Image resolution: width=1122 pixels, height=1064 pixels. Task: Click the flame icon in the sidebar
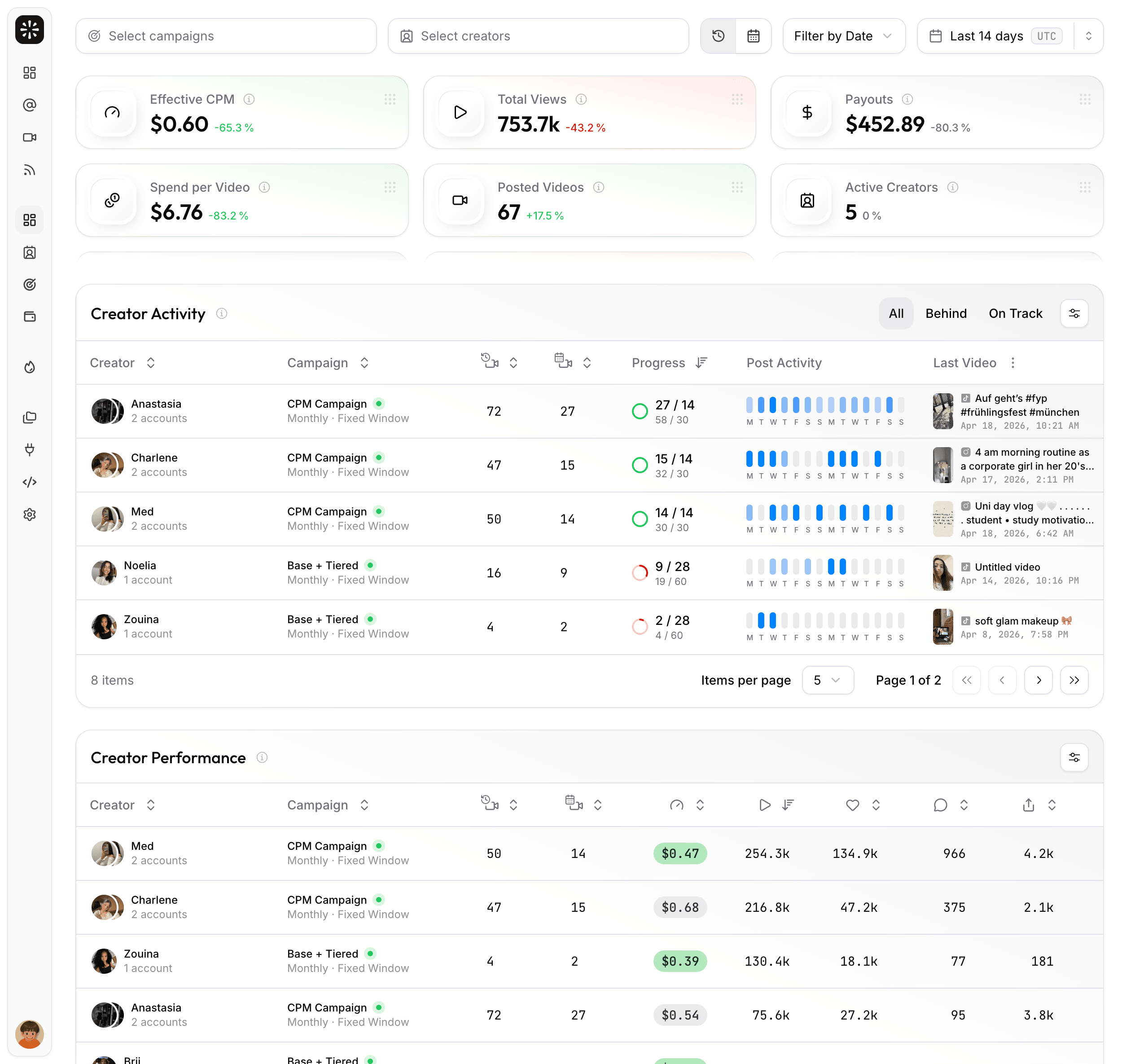[30, 367]
